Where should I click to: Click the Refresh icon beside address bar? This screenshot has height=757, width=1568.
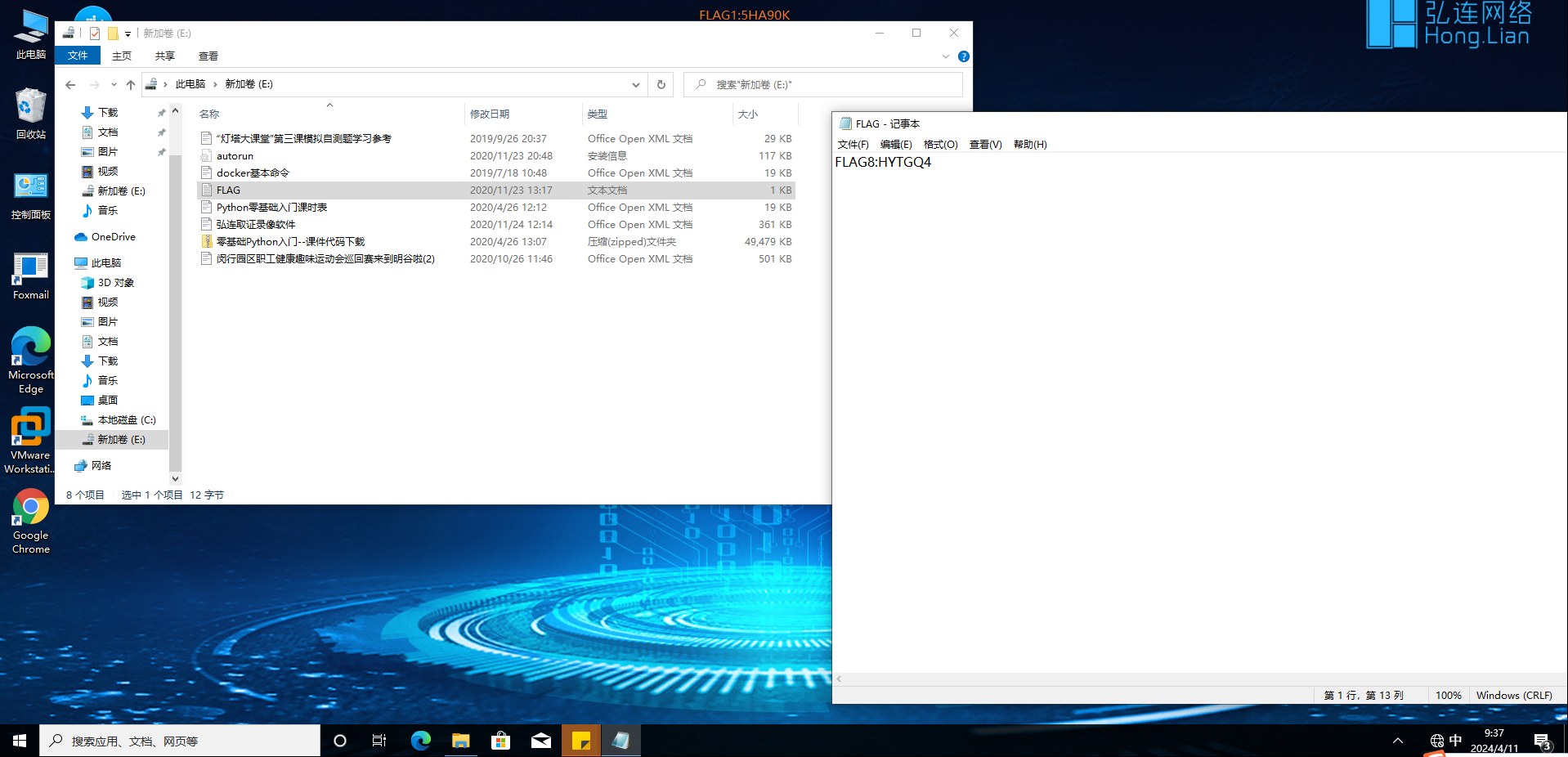pyautogui.click(x=661, y=85)
